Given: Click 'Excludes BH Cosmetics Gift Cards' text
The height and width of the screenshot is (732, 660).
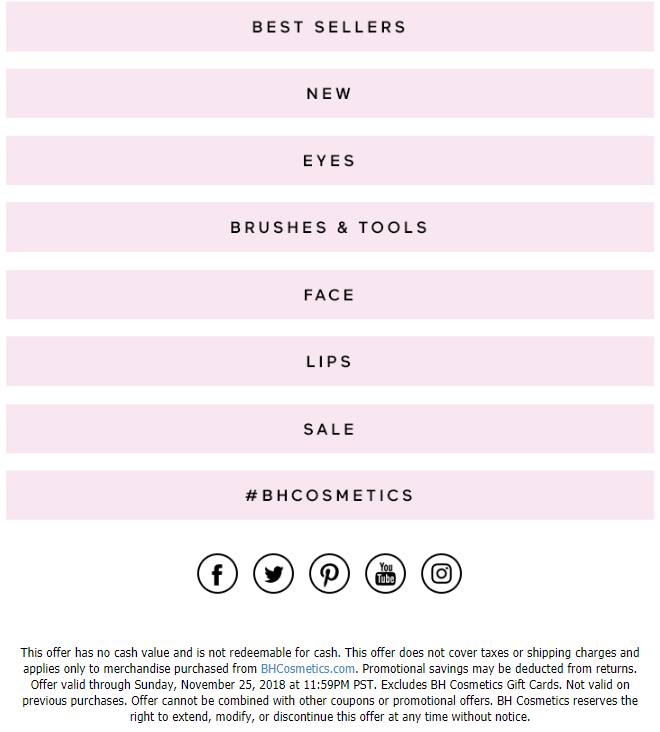Looking at the screenshot, I should coord(470,685).
